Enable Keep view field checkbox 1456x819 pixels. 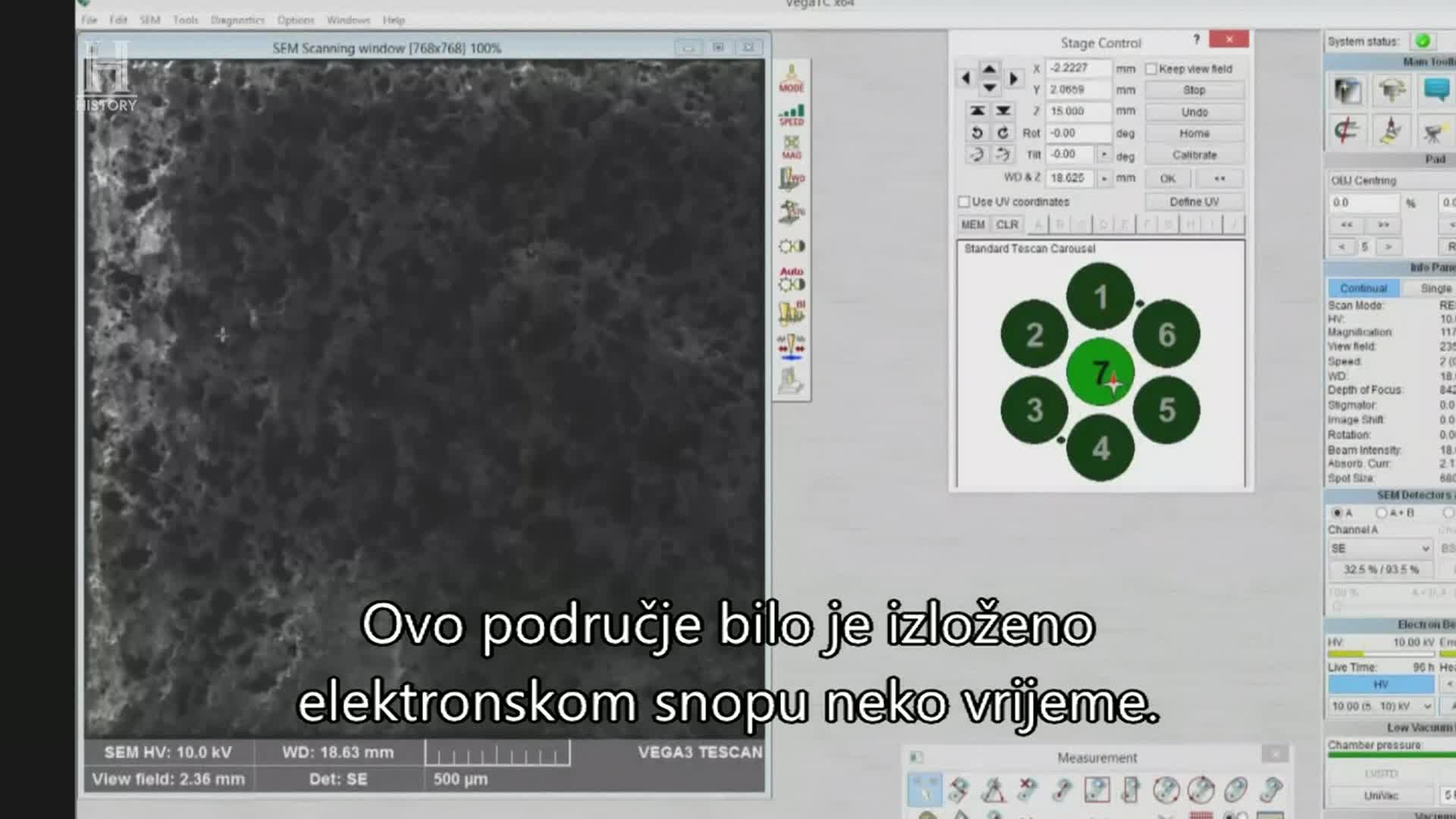click(1151, 69)
